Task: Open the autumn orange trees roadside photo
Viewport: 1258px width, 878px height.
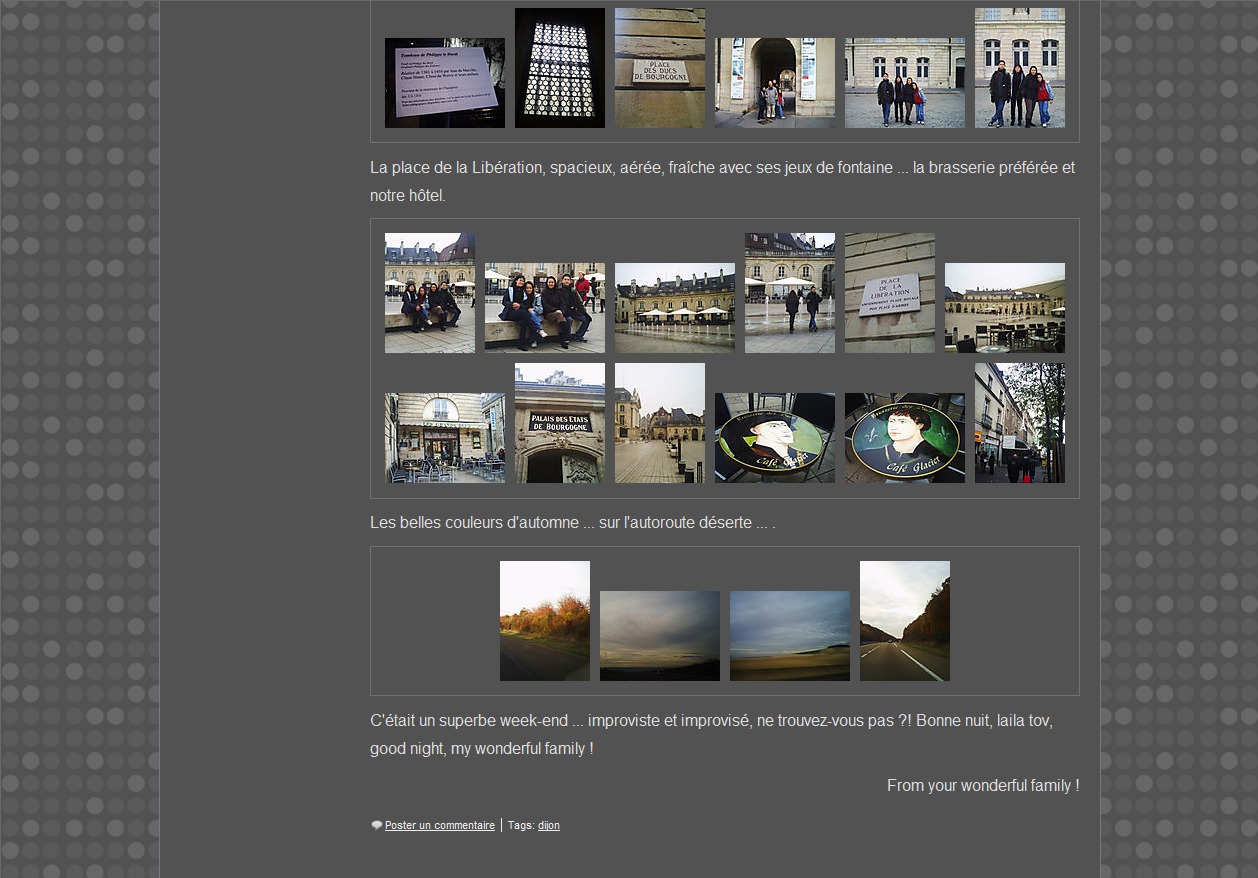Action: [x=544, y=621]
